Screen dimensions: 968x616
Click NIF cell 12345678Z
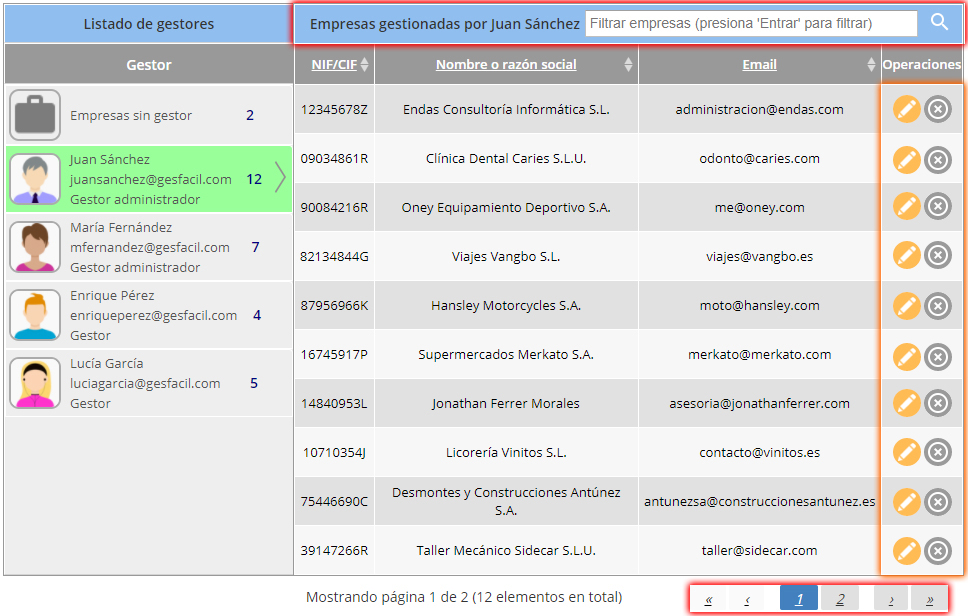[x=334, y=109]
